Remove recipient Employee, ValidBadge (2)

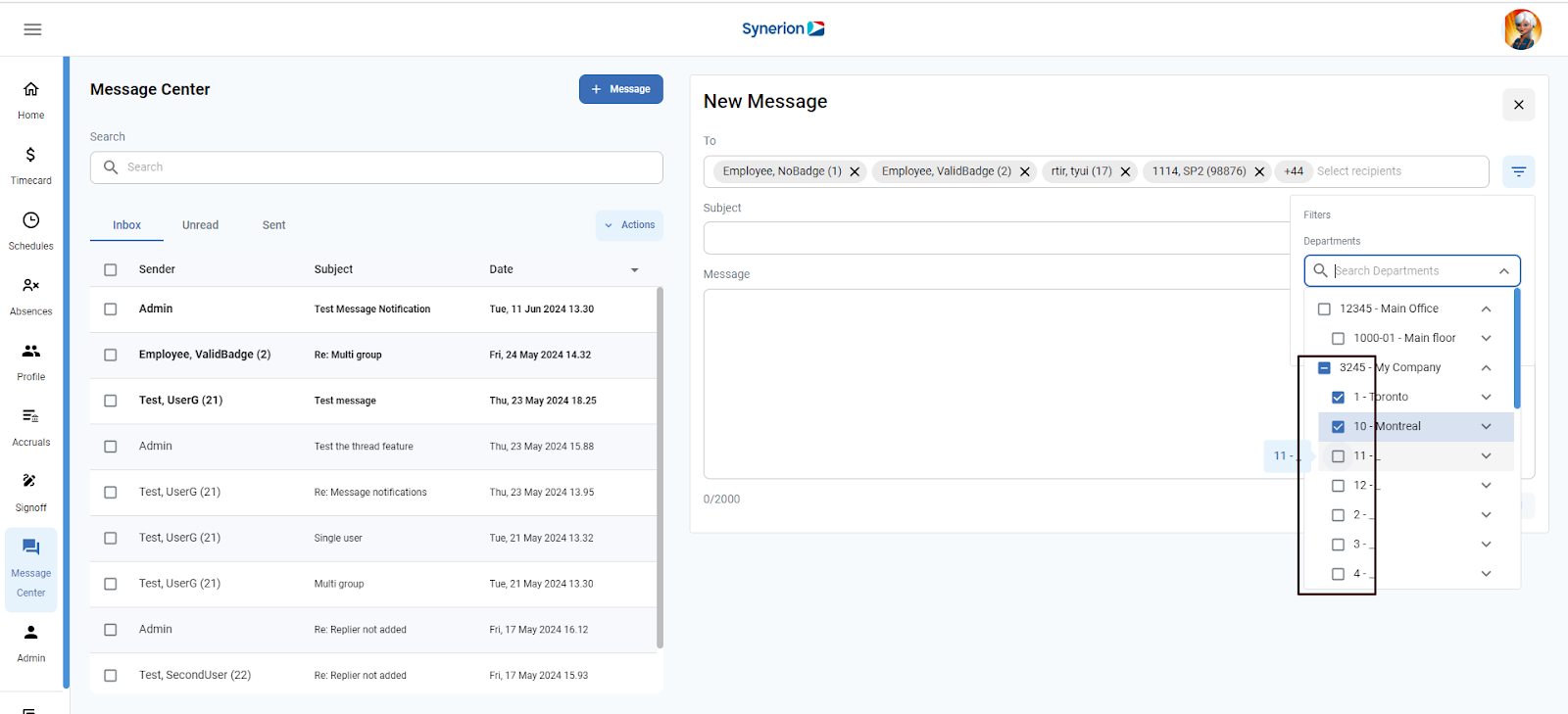click(x=1025, y=171)
